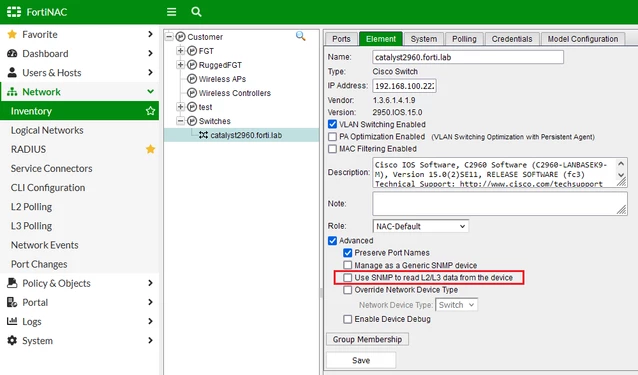Enable Device Debug checkbox
This screenshot has height=375, width=638.
click(x=347, y=319)
